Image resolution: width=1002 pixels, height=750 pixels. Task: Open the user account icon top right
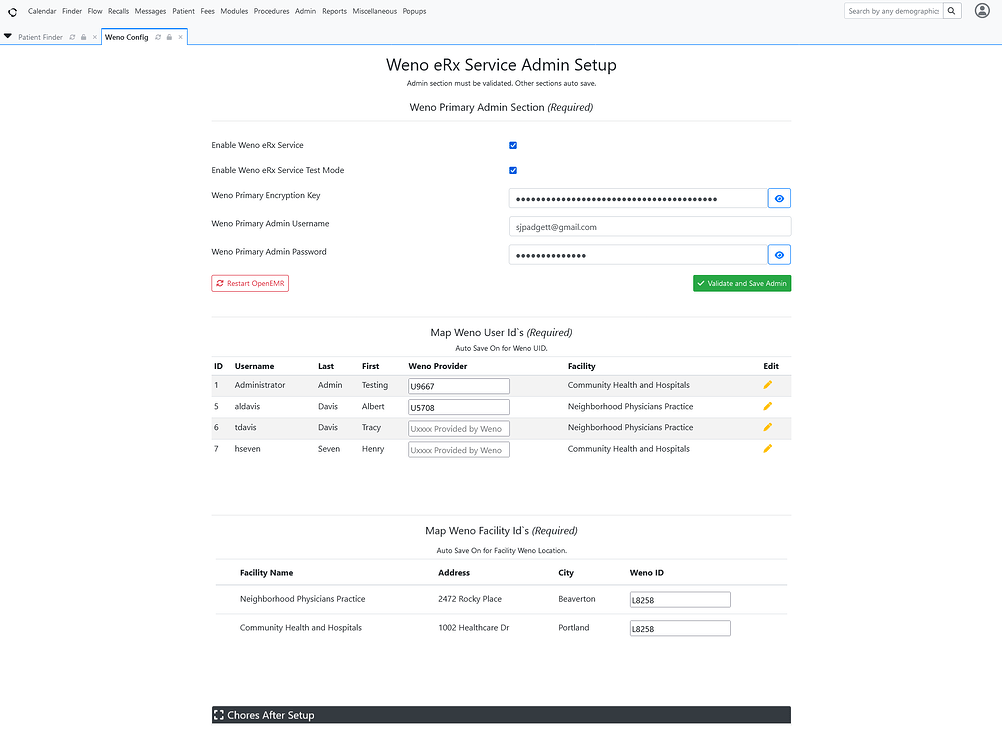click(981, 11)
